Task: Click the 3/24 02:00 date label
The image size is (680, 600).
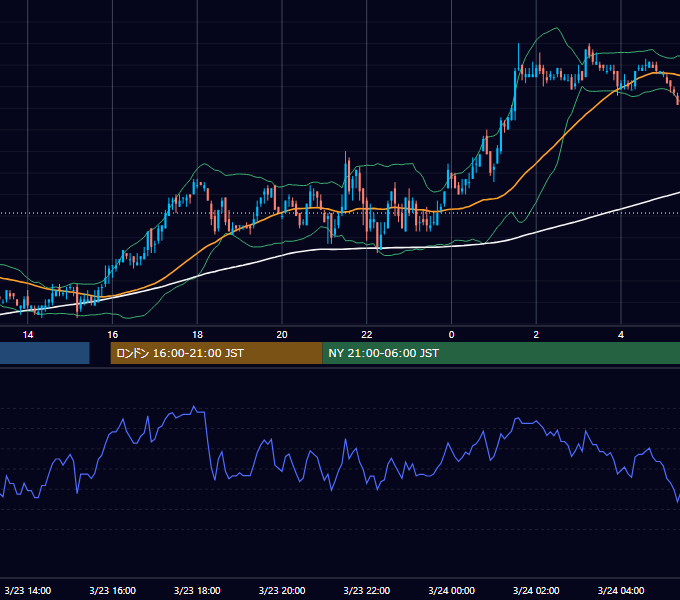Action: 536,590
